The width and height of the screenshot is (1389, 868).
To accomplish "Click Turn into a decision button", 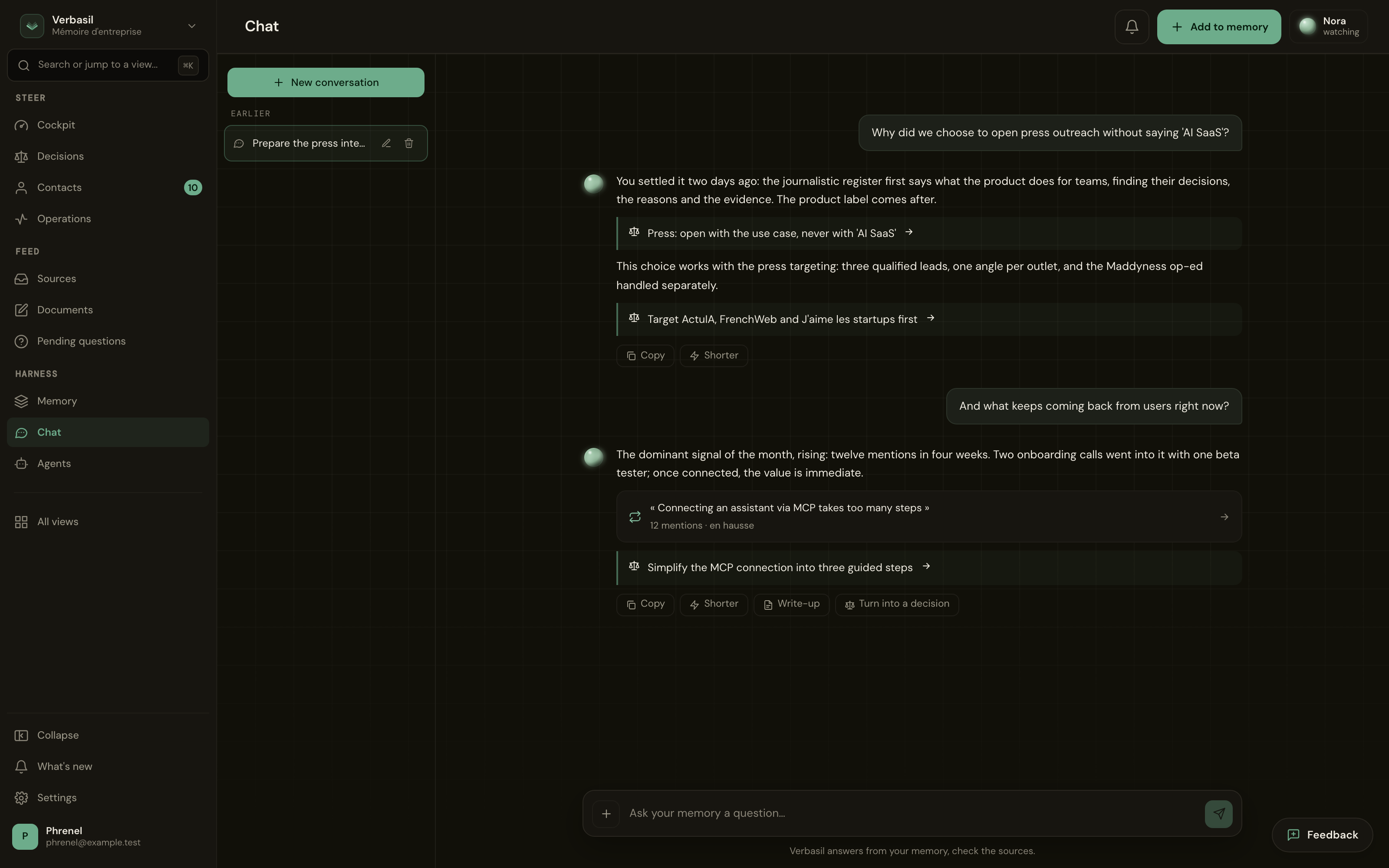I will pyautogui.click(x=896, y=605).
